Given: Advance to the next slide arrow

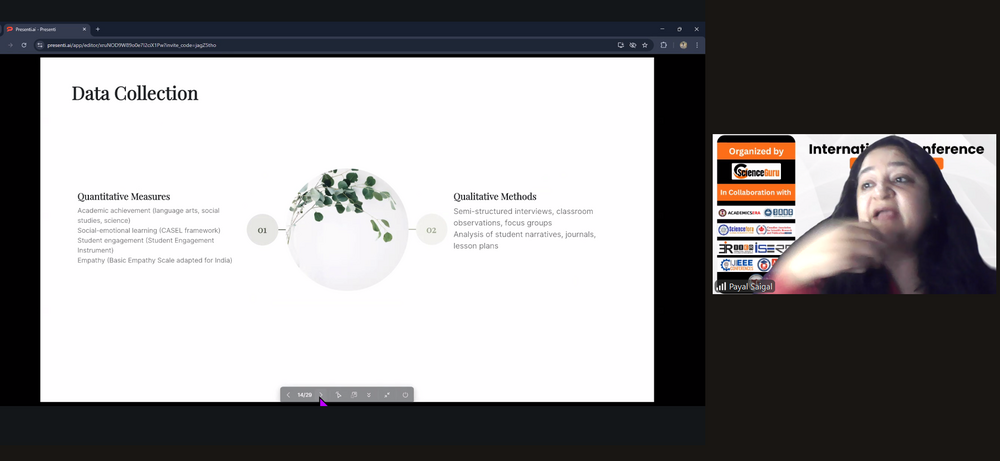Looking at the screenshot, I should click(x=322, y=395).
